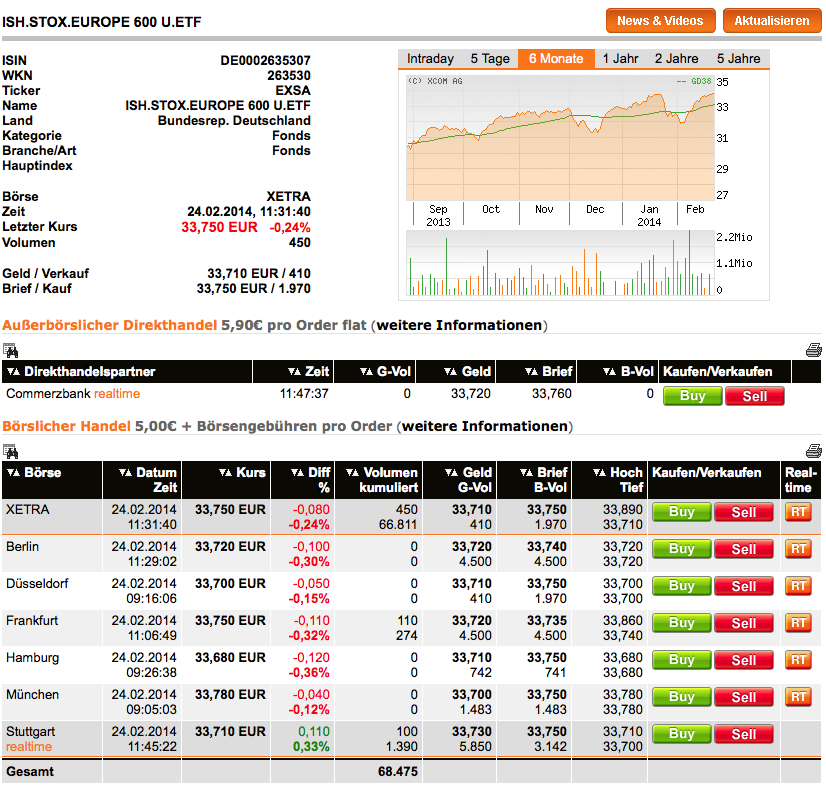This screenshot has width=826, height=786.
Task: Sell on Frankfurt exchange
Action: tap(744, 623)
